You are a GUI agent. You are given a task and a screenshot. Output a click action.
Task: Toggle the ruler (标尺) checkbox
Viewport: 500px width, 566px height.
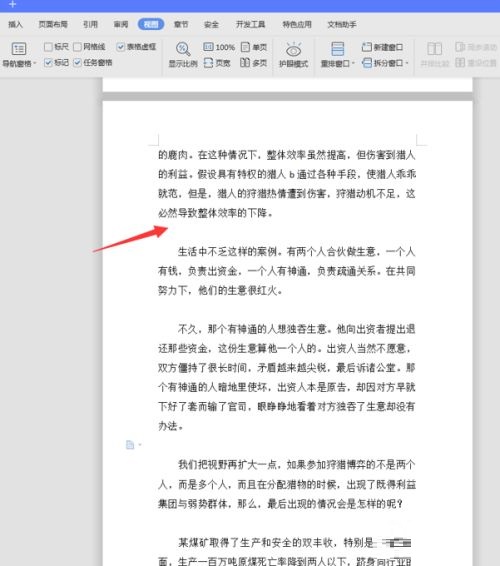(48, 47)
